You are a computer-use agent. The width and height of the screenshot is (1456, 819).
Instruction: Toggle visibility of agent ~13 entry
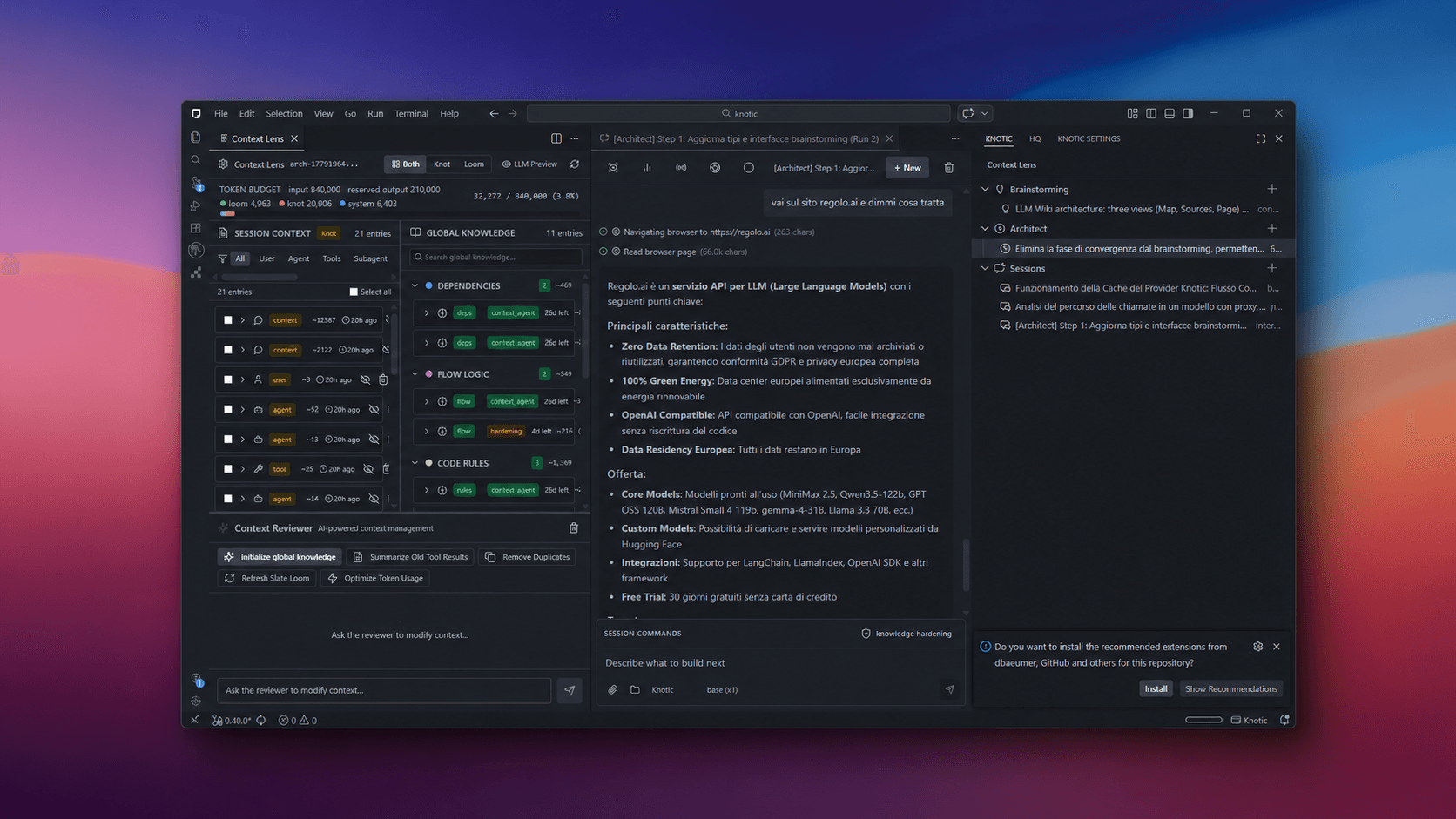click(374, 440)
